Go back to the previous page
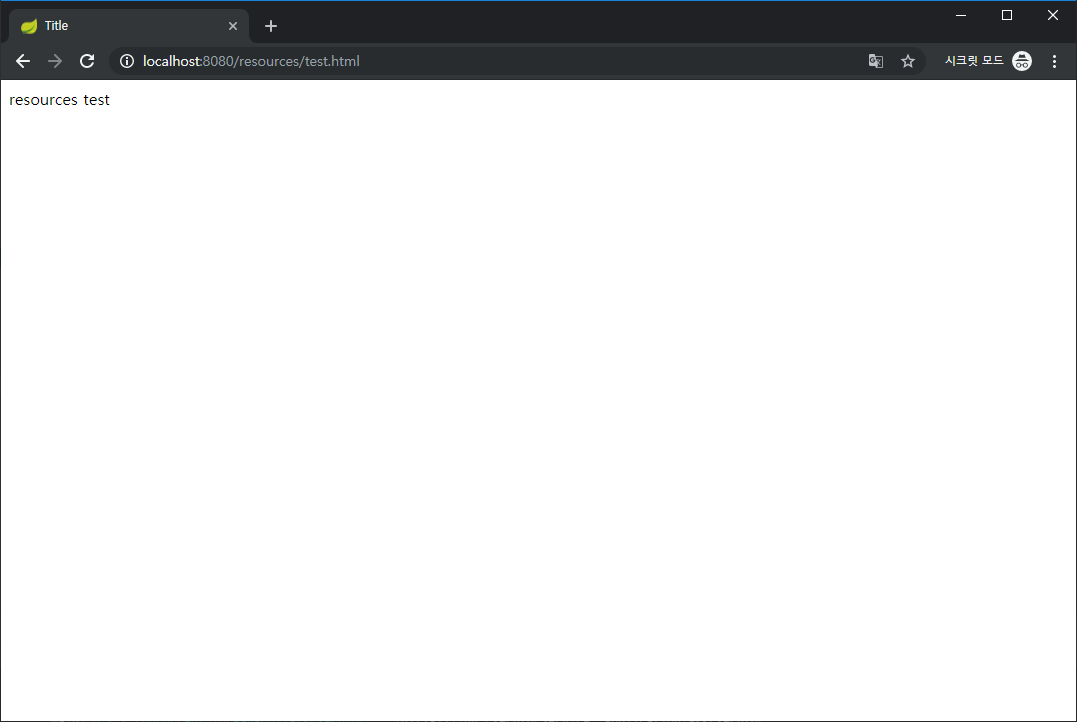The width and height of the screenshot is (1077, 722). click(23, 61)
